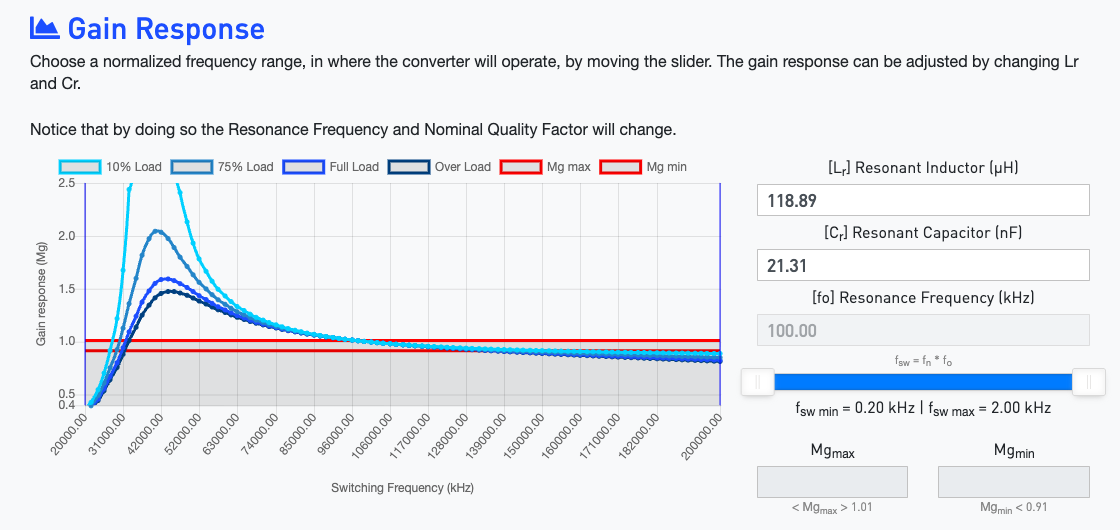1120x530 pixels.
Task: Click the Resonance Frequency field
Action: [x=922, y=330]
